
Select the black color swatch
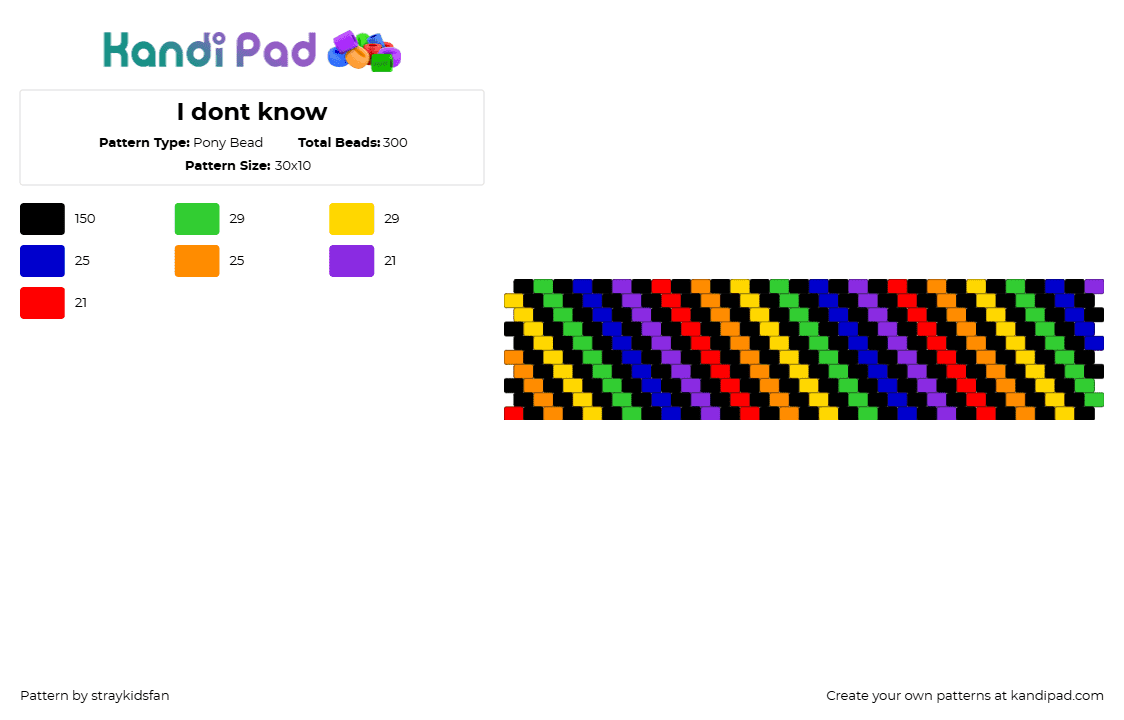click(x=42, y=219)
